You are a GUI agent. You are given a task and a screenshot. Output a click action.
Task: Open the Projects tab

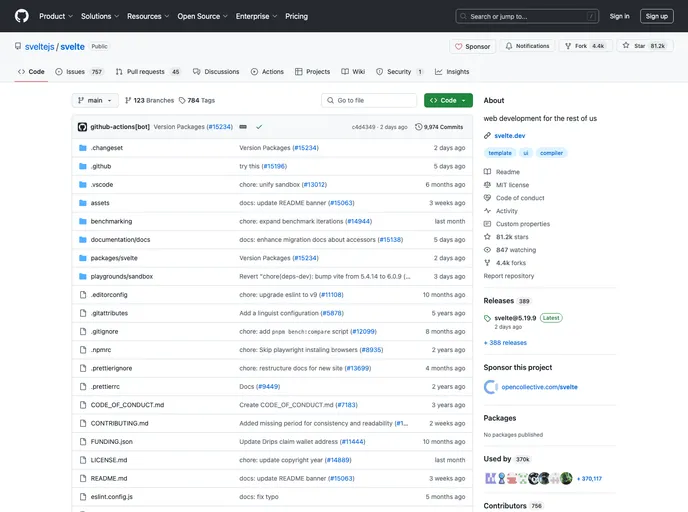pos(312,72)
